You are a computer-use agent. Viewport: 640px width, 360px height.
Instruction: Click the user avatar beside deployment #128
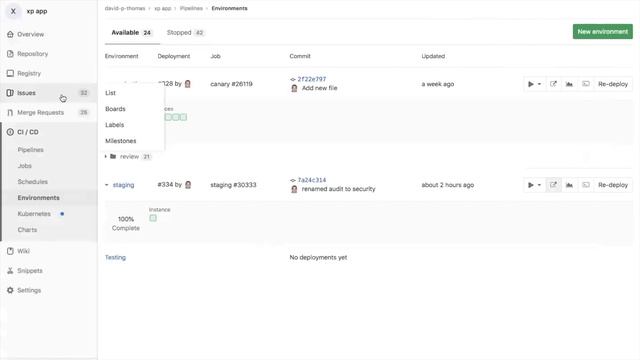click(x=188, y=84)
